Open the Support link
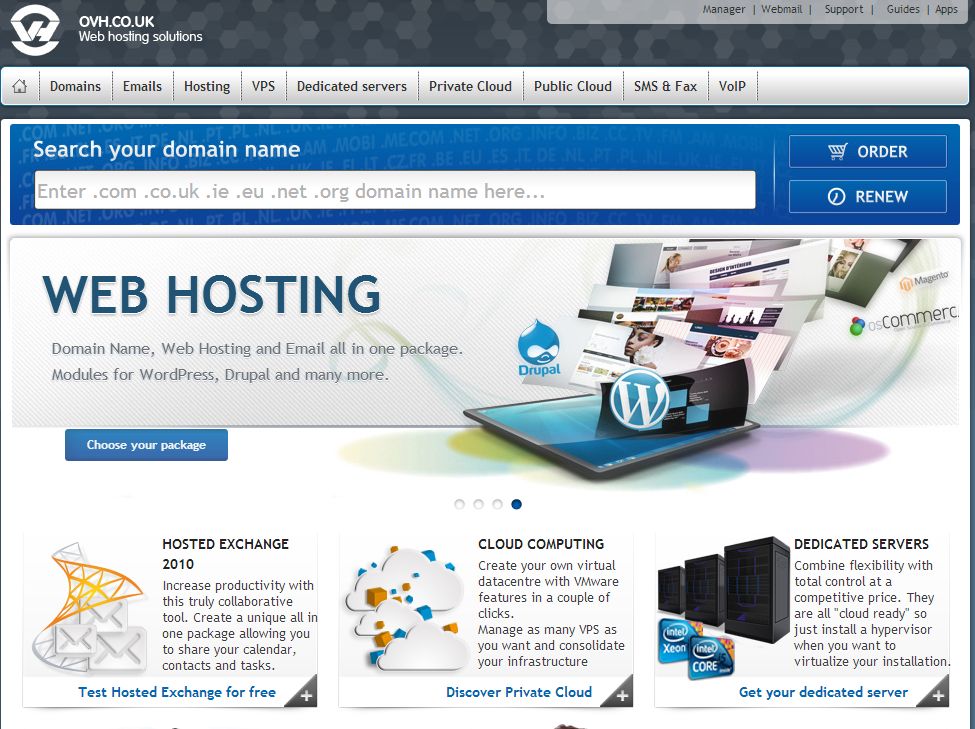Image resolution: width=975 pixels, height=729 pixels. [844, 9]
